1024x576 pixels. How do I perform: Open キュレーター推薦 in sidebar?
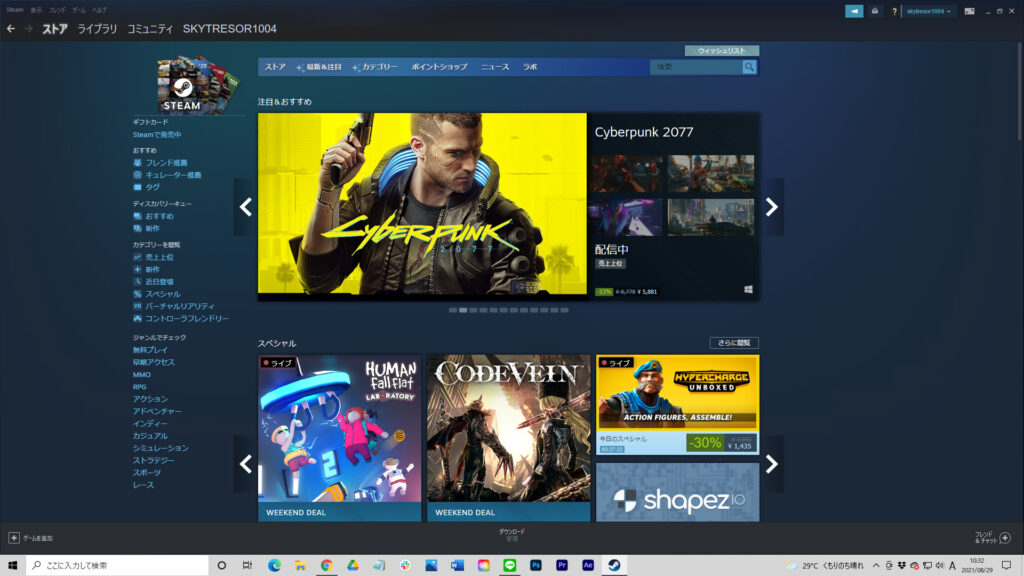coord(172,175)
